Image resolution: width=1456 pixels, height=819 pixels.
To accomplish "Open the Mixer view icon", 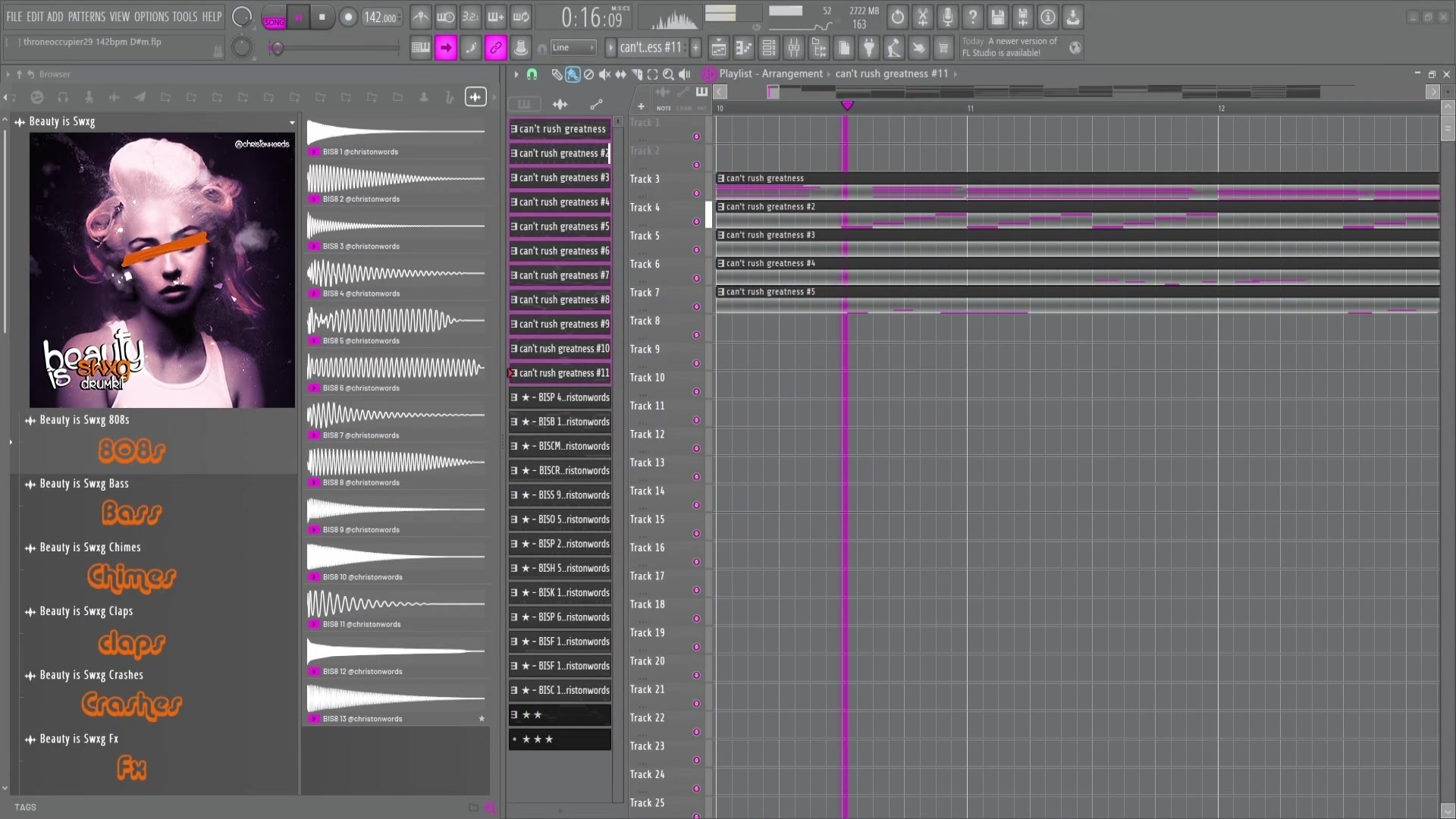I will (794, 49).
